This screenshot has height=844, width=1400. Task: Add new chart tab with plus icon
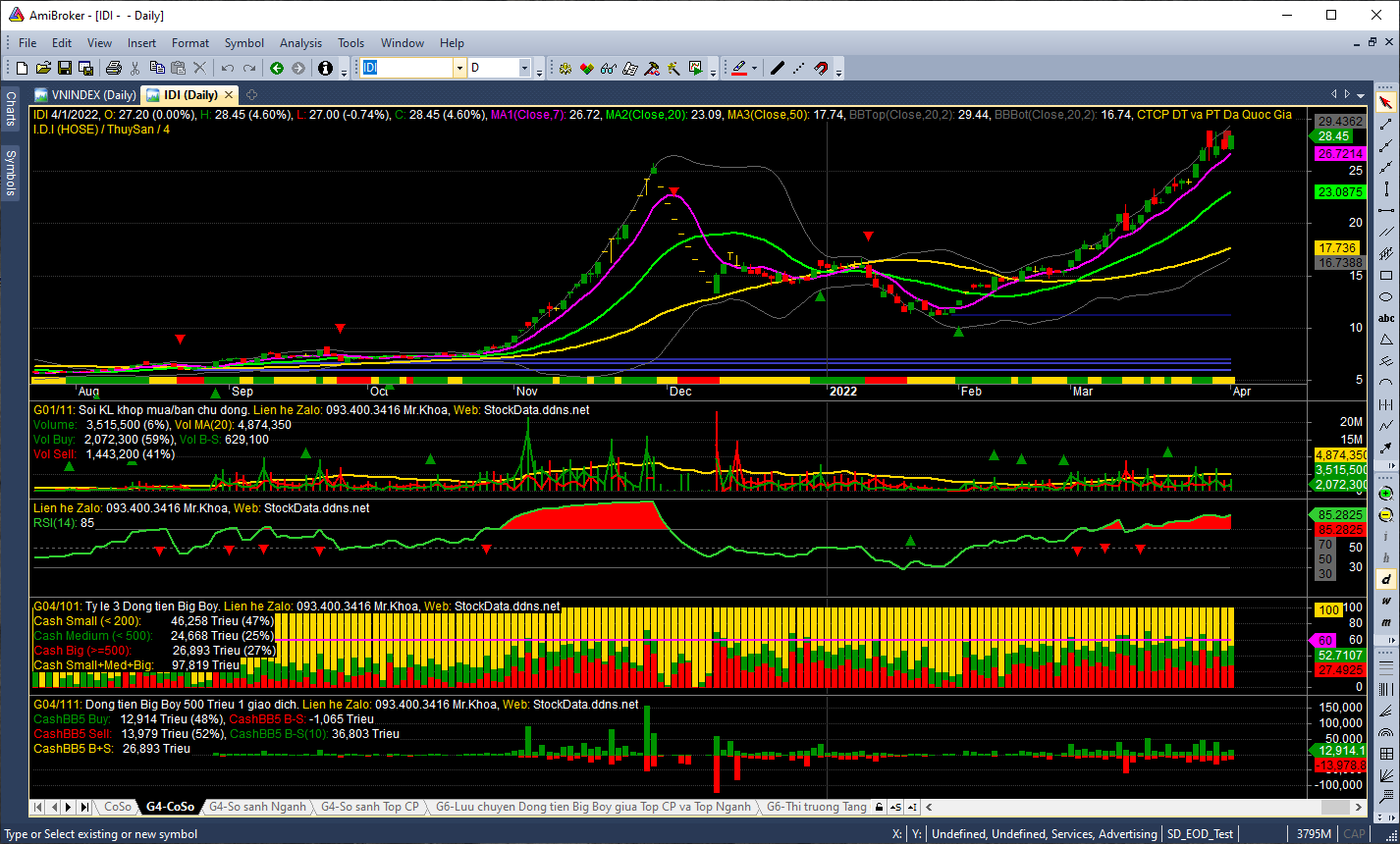tap(251, 95)
